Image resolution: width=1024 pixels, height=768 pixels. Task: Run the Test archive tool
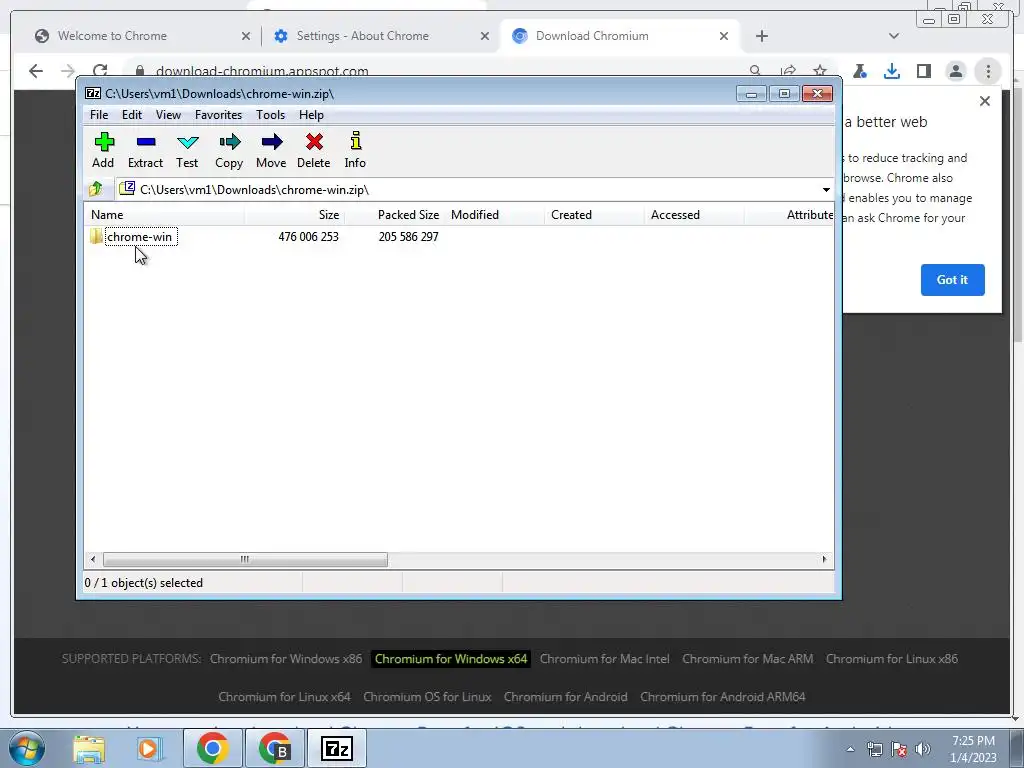coord(187,151)
